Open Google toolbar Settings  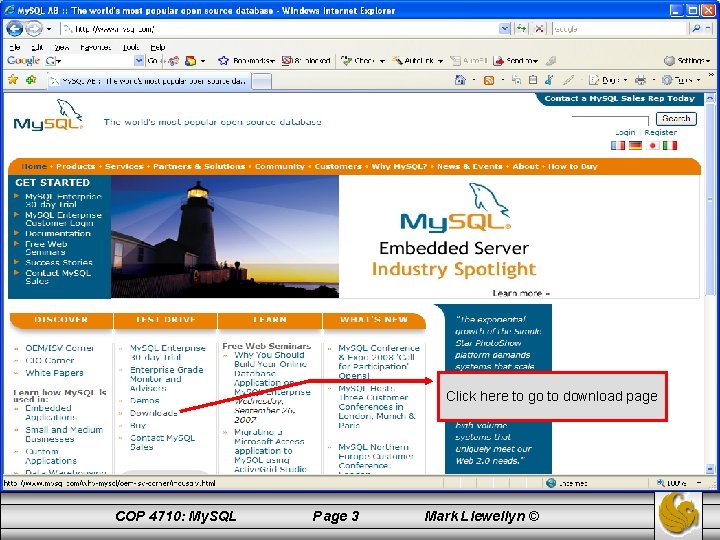click(687, 61)
